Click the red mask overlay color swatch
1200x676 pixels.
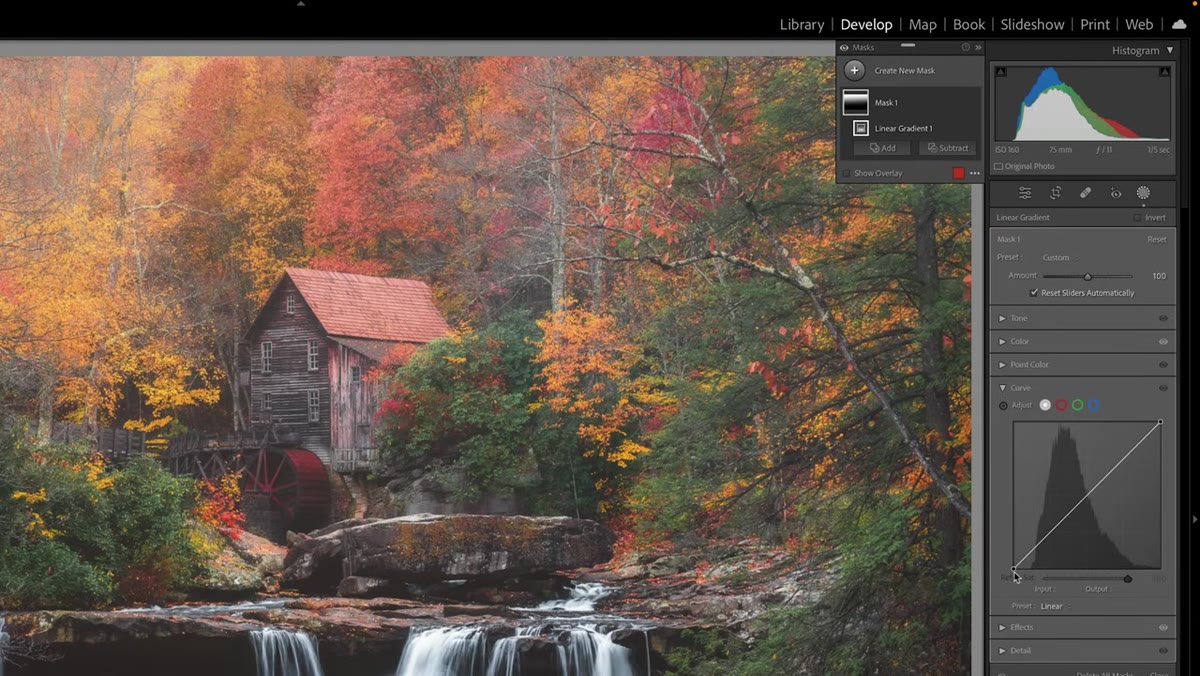click(x=959, y=173)
